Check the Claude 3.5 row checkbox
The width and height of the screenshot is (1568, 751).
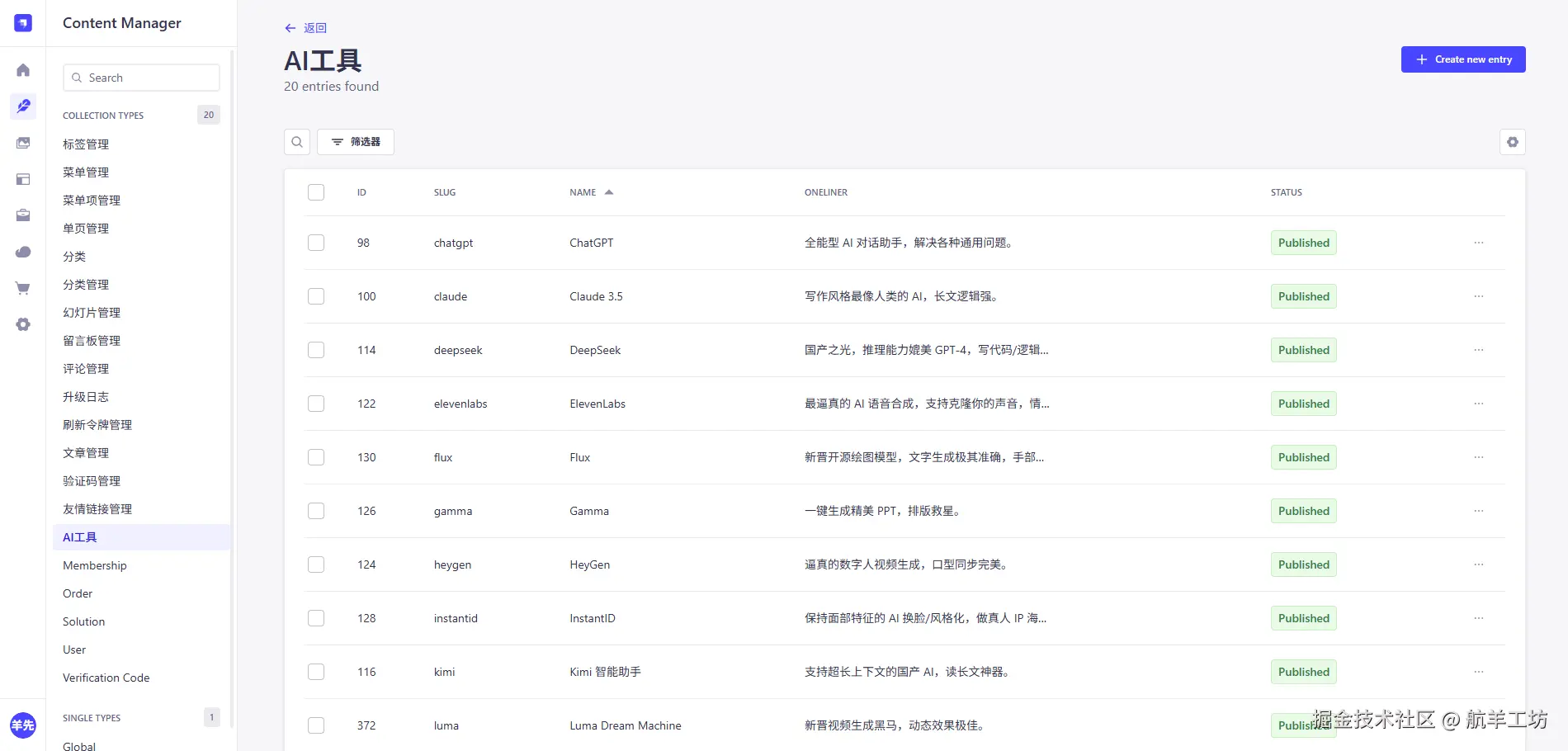pos(316,296)
